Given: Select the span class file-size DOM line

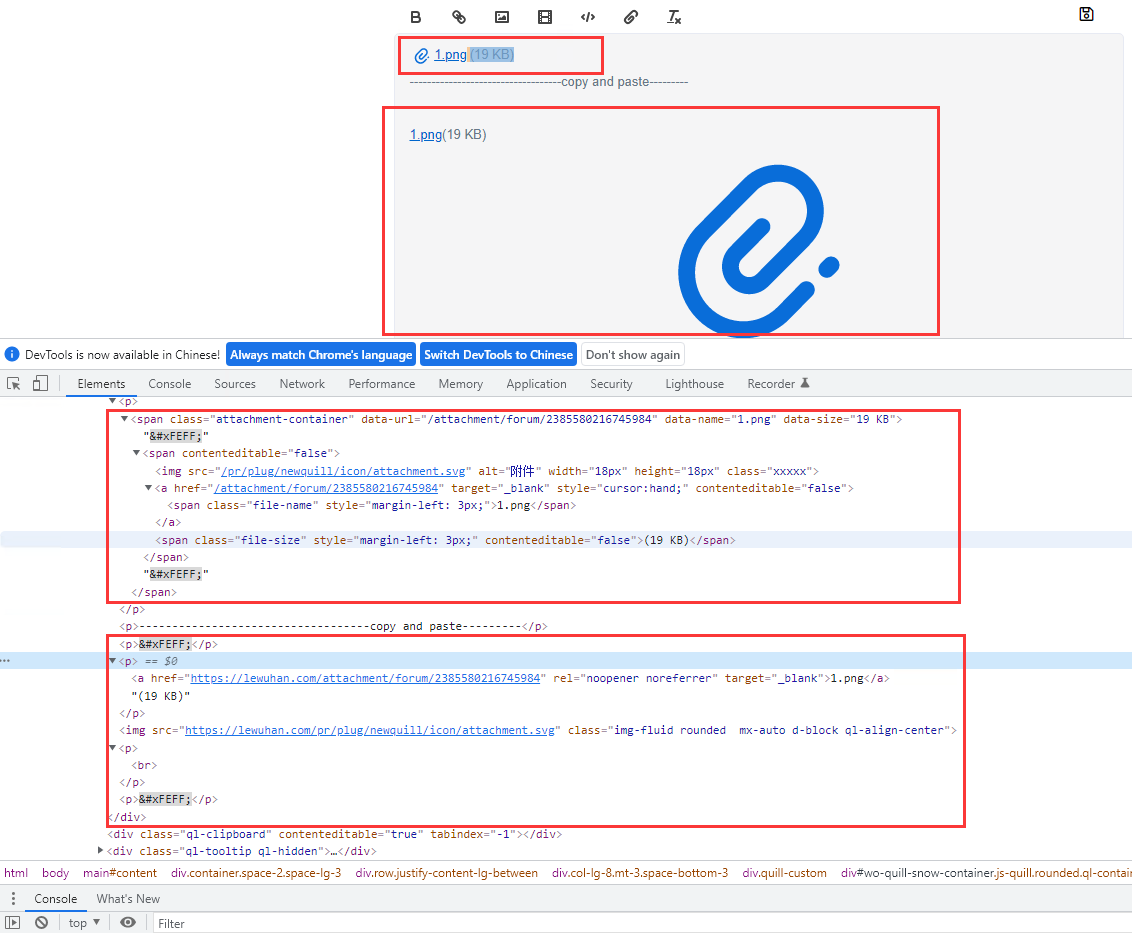Looking at the screenshot, I should point(445,540).
